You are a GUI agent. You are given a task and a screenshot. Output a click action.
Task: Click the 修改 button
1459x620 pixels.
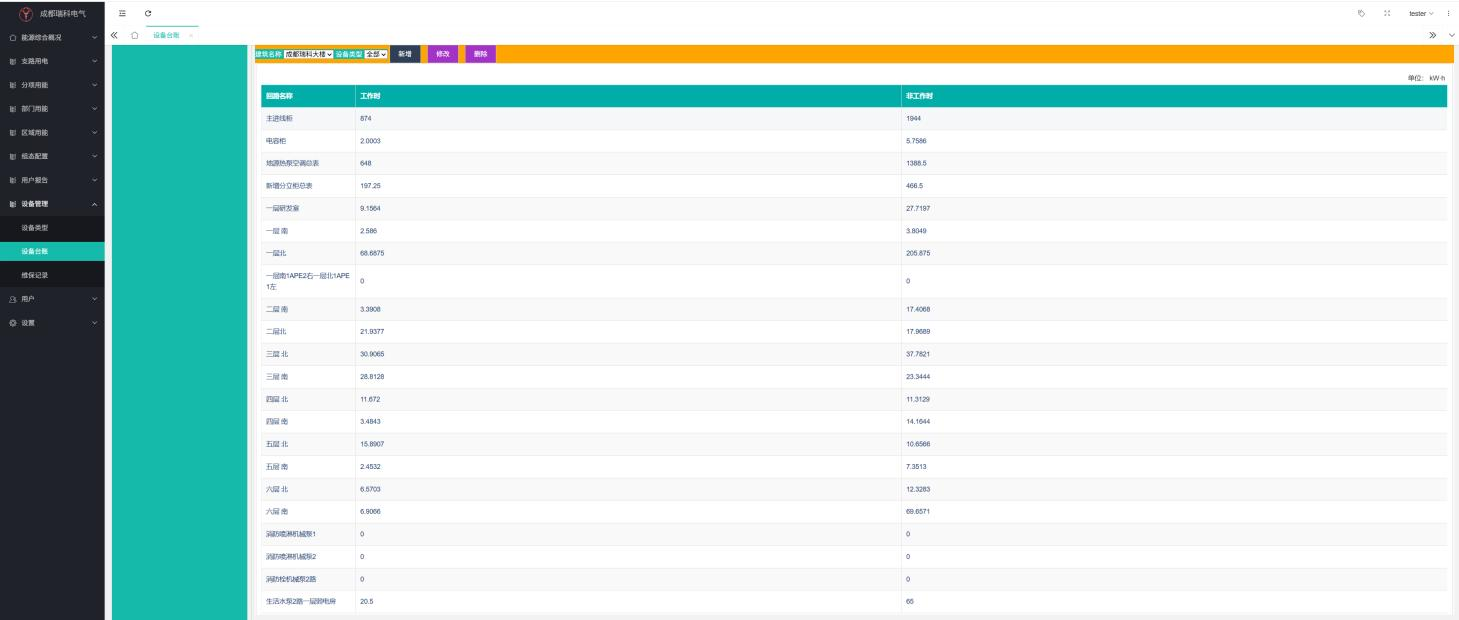(443, 54)
